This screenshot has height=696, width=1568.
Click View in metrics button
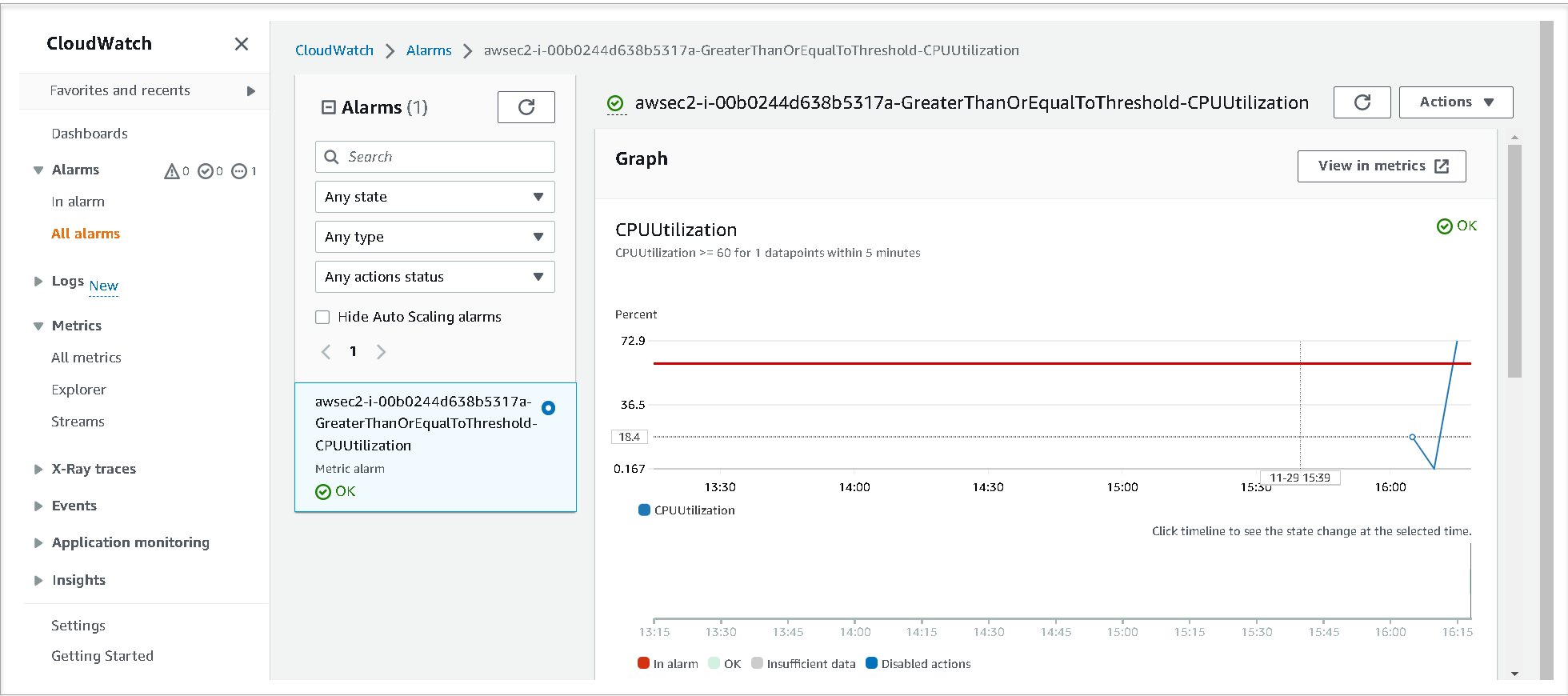click(1382, 166)
